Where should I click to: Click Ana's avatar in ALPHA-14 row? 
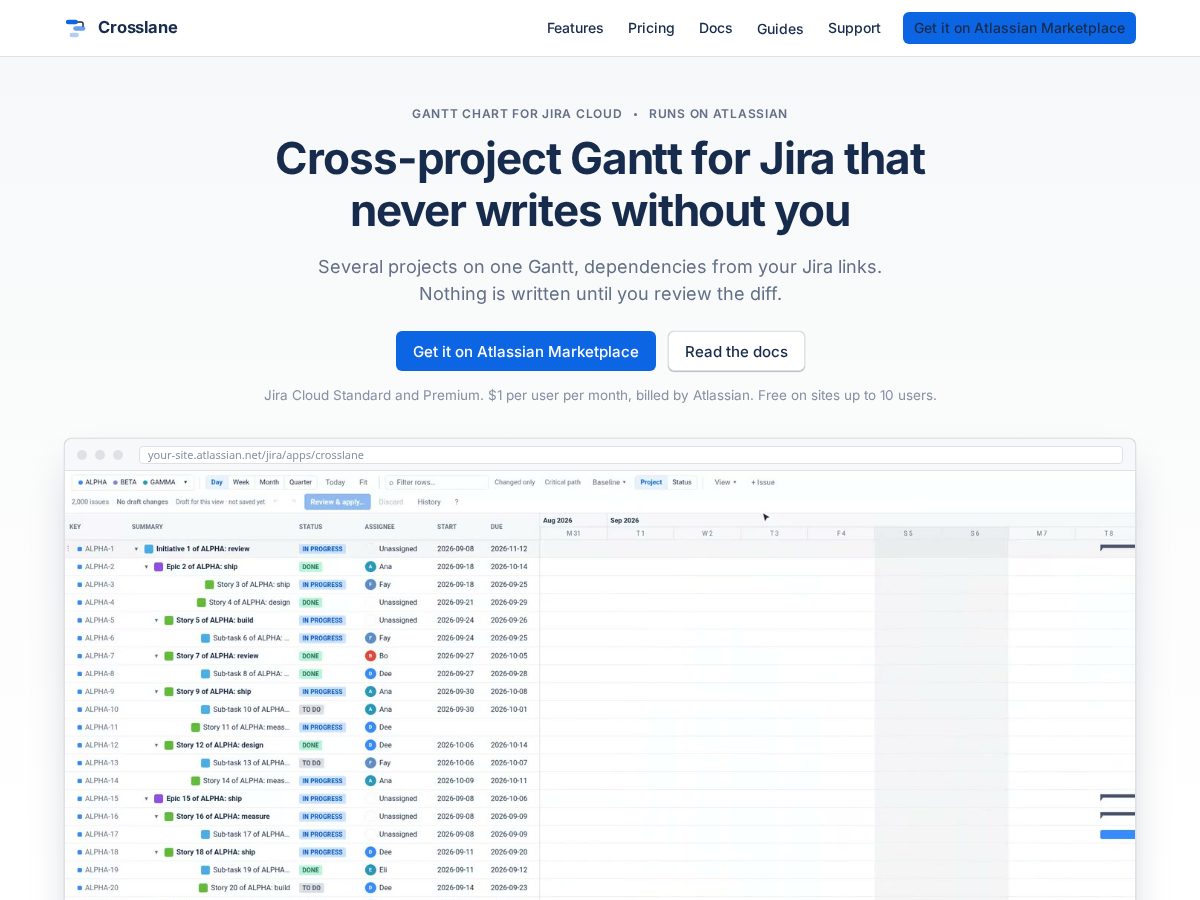pos(371,781)
